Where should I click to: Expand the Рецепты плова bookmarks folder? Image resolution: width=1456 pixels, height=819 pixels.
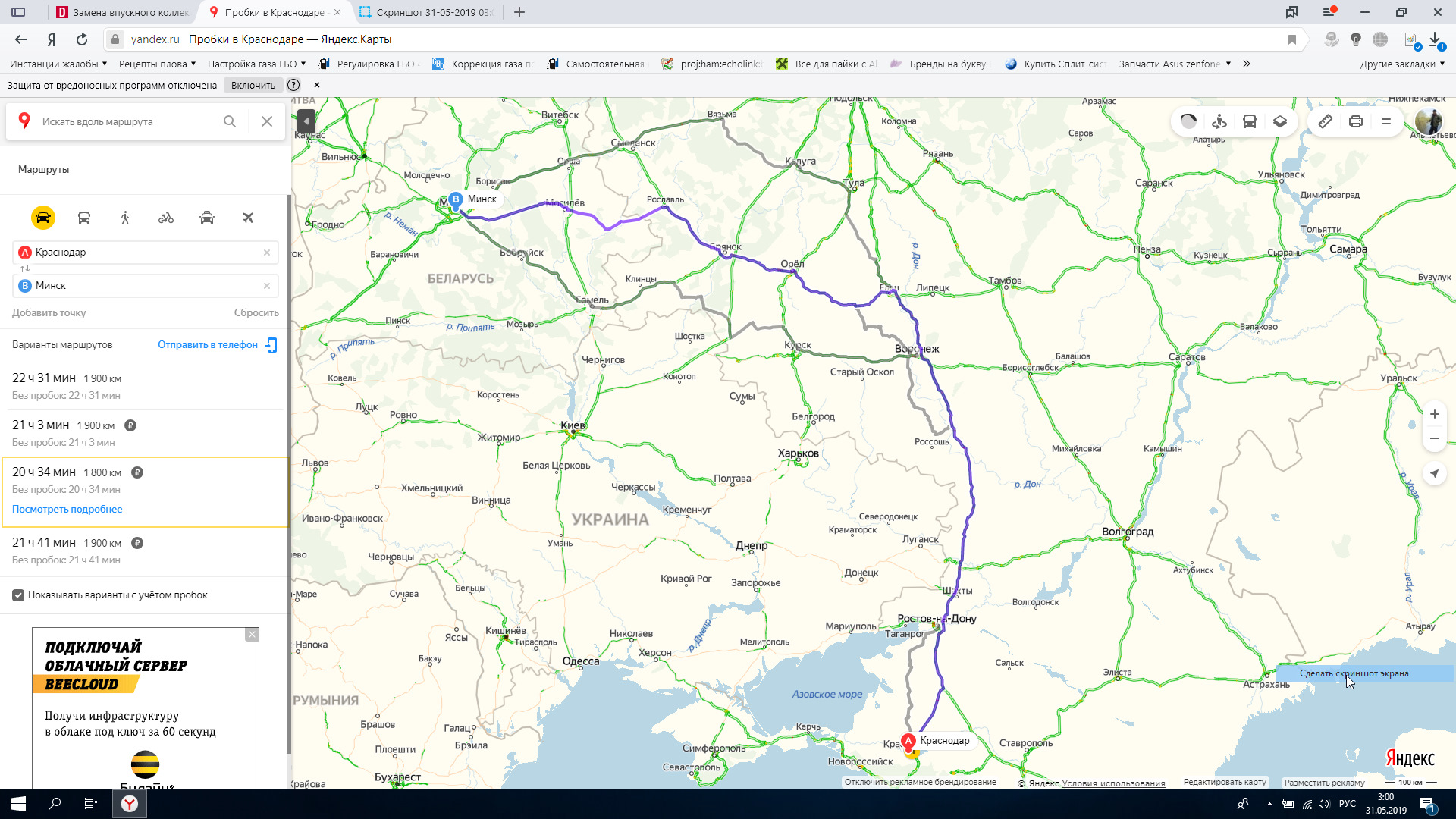pyautogui.click(x=157, y=64)
